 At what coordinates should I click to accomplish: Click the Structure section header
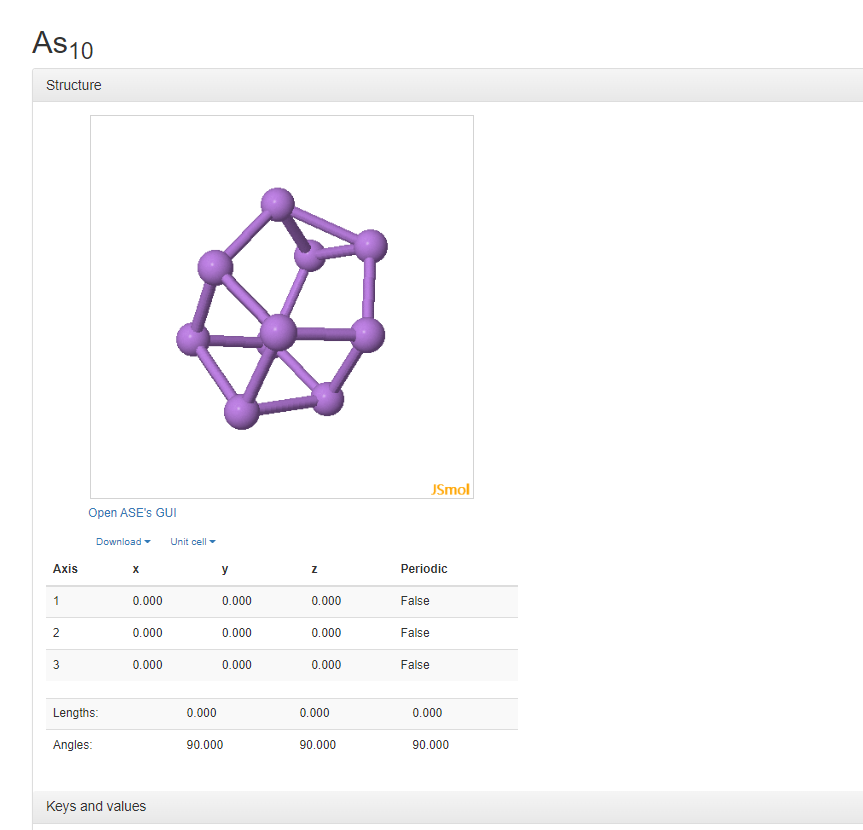pos(74,85)
